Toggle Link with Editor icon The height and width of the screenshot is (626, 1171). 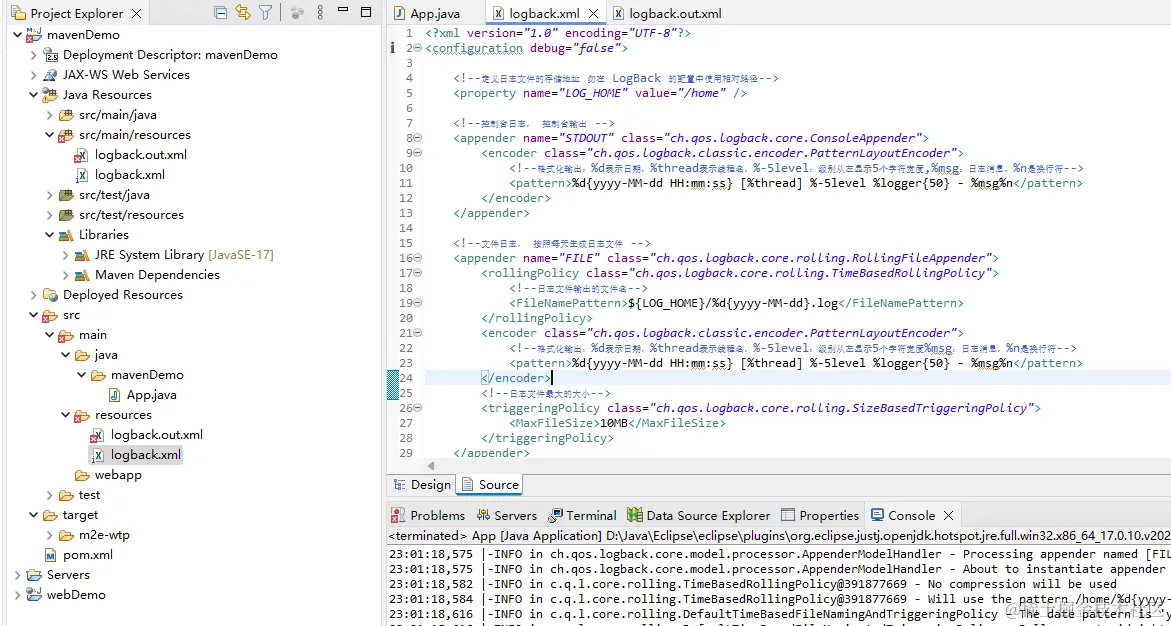coord(242,13)
